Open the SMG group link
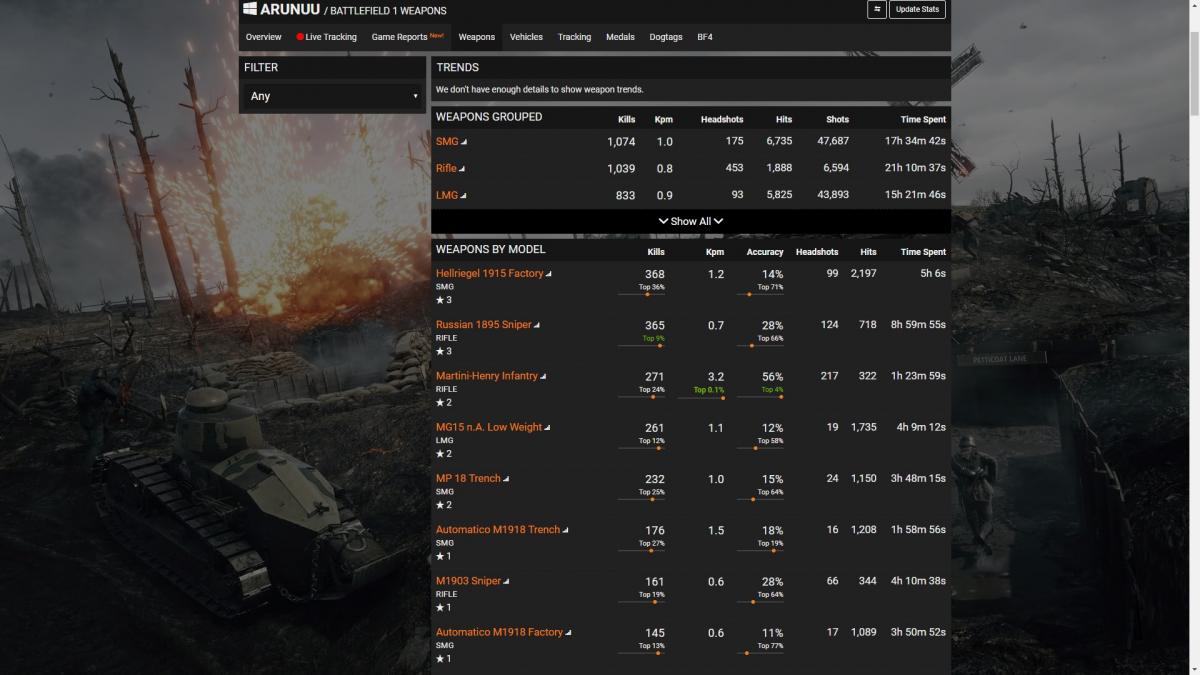This screenshot has width=1200, height=675. (447, 142)
